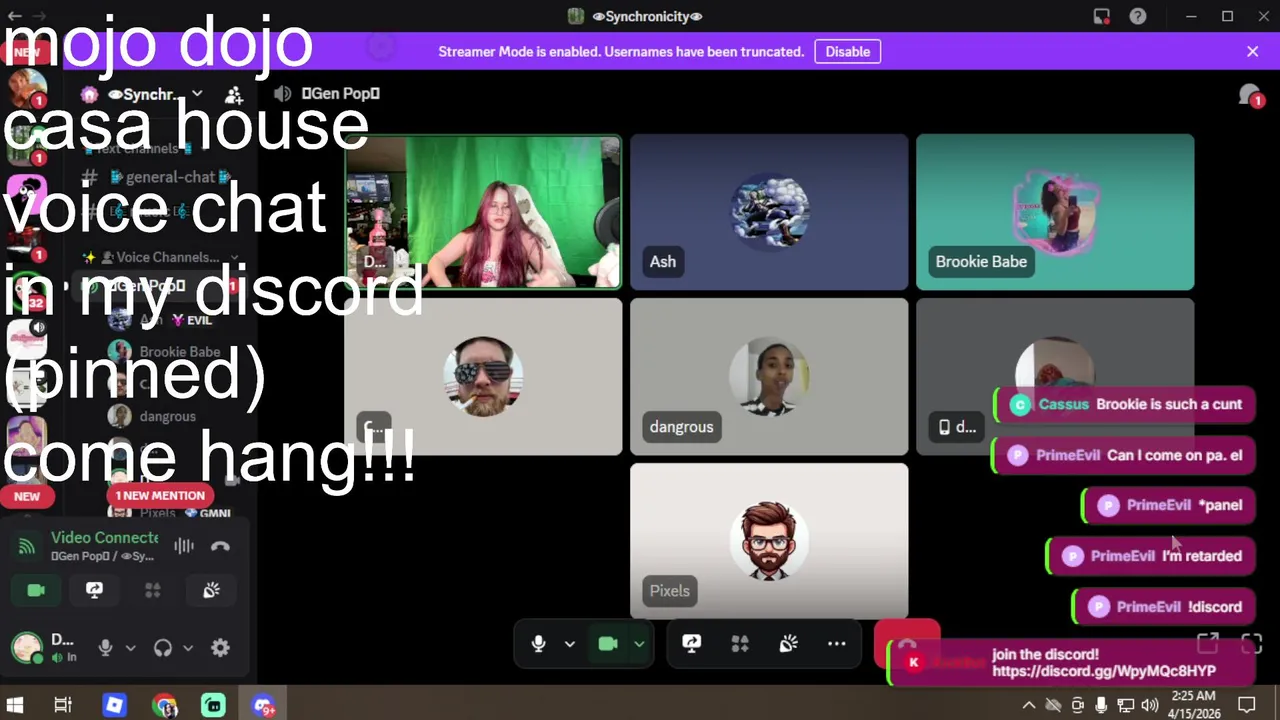Open the discord.gg invite link in the overlay
Image resolution: width=1280 pixels, height=720 pixels.
[1104, 671]
